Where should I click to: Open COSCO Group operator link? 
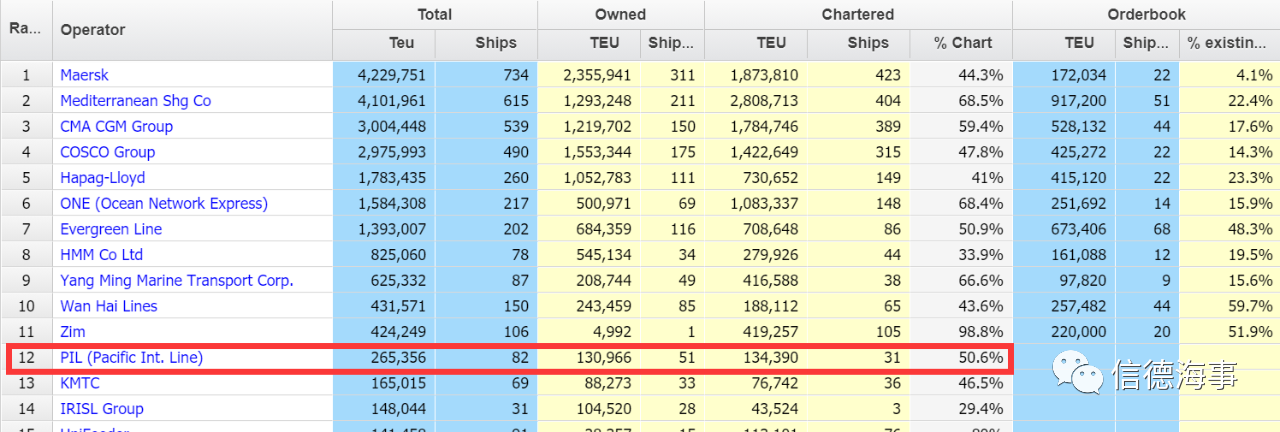[x=107, y=152]
